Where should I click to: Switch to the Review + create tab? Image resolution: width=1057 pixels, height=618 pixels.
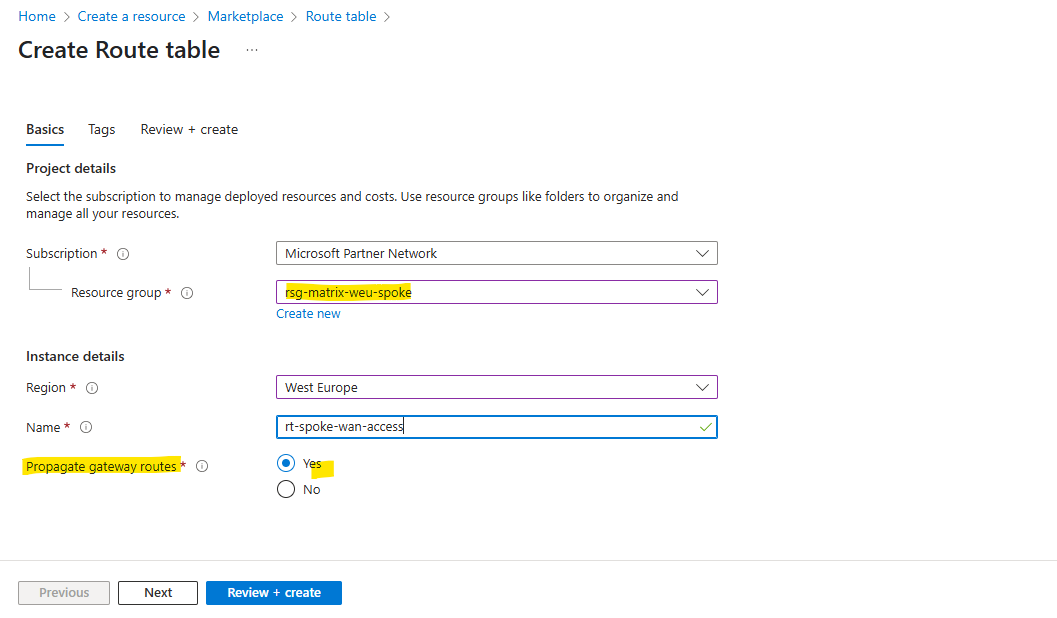(189, 129)
